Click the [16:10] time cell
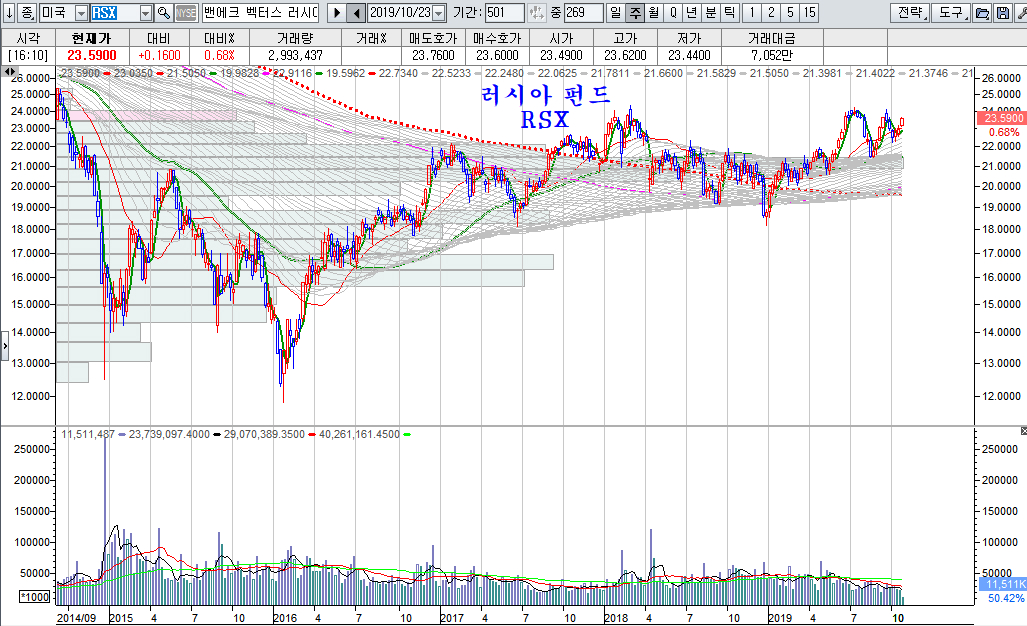Image resolution: width=1027 pixels, height=626 pixels. [28, 56]
